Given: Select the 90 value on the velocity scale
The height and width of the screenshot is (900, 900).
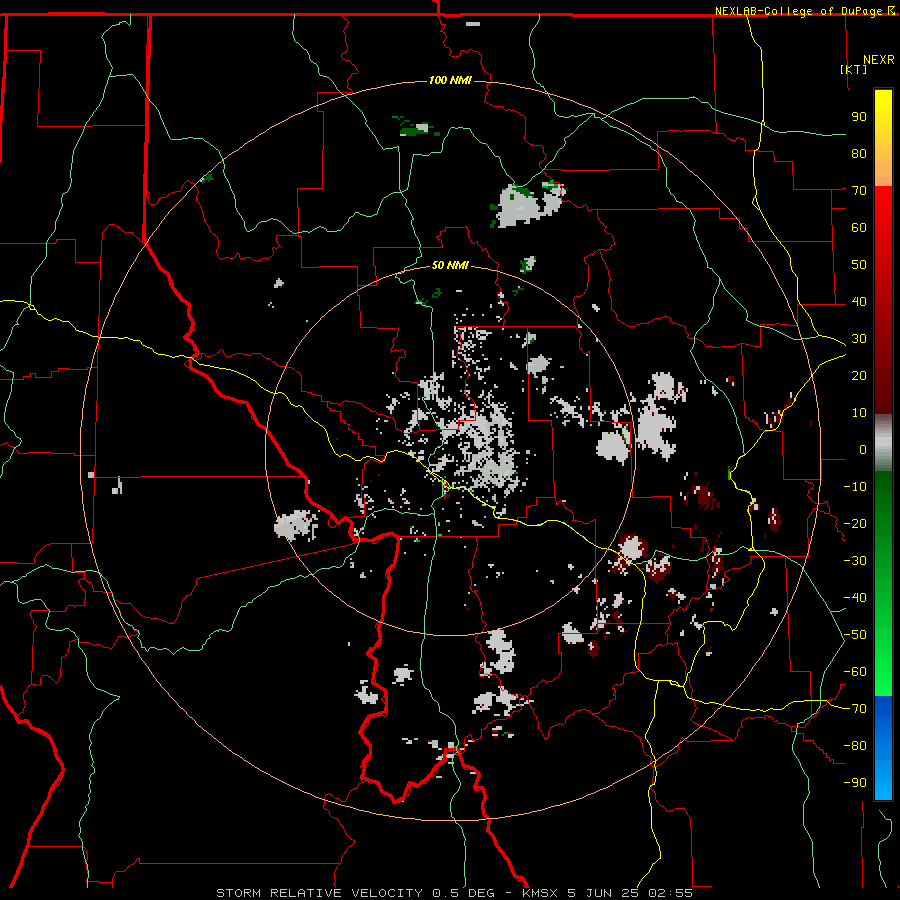Looking at the screenshot, I should tap(859, 117).
